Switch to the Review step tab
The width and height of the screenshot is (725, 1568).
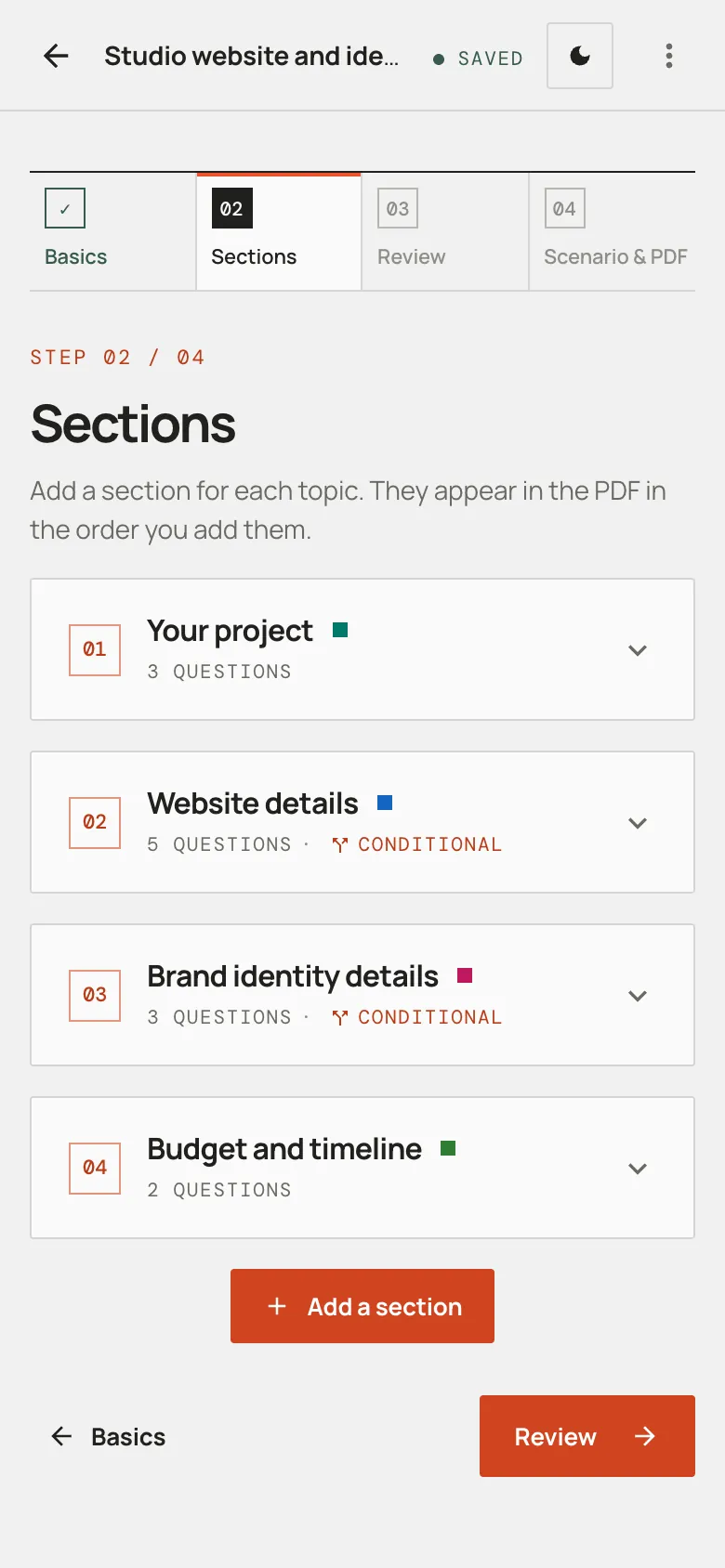[445, 232]
